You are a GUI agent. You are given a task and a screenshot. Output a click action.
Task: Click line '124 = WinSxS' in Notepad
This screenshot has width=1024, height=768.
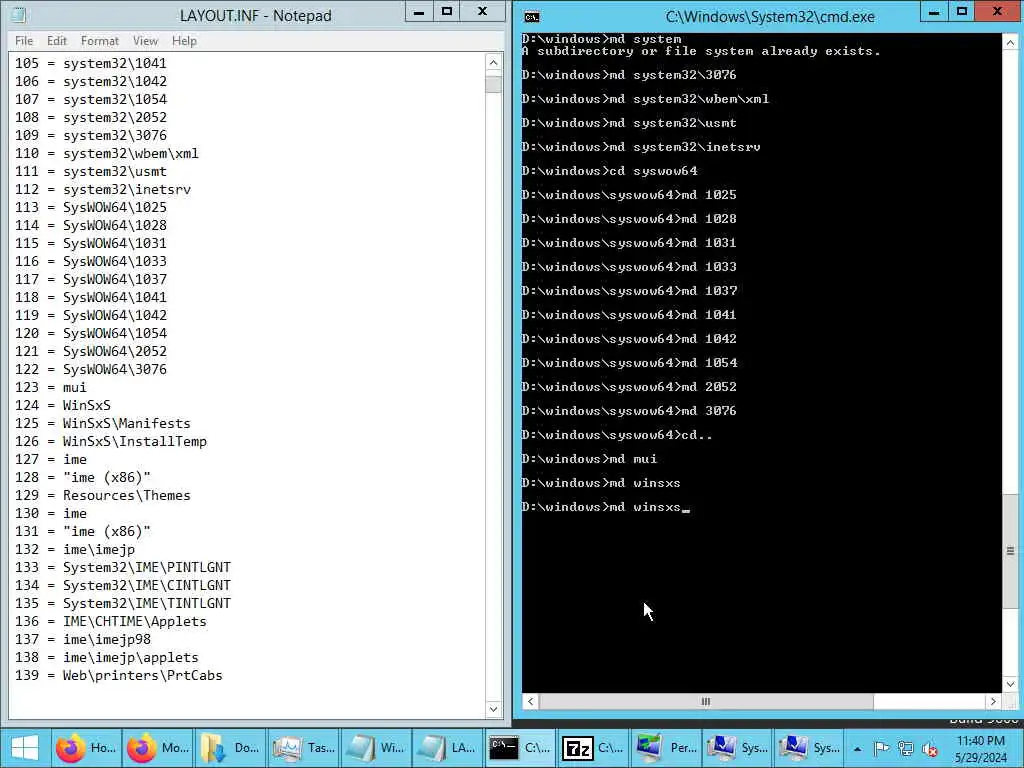point(63,405)
